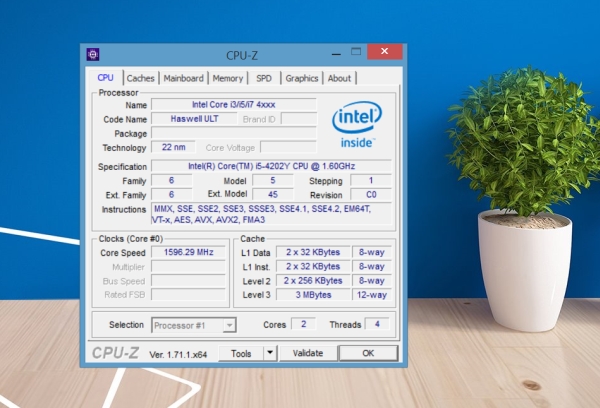This screenshot has width=600, height=408.
Task: Click the Name field 'Intel Core i3/i5/i7 4xxx'
Action: click(234, 104)
